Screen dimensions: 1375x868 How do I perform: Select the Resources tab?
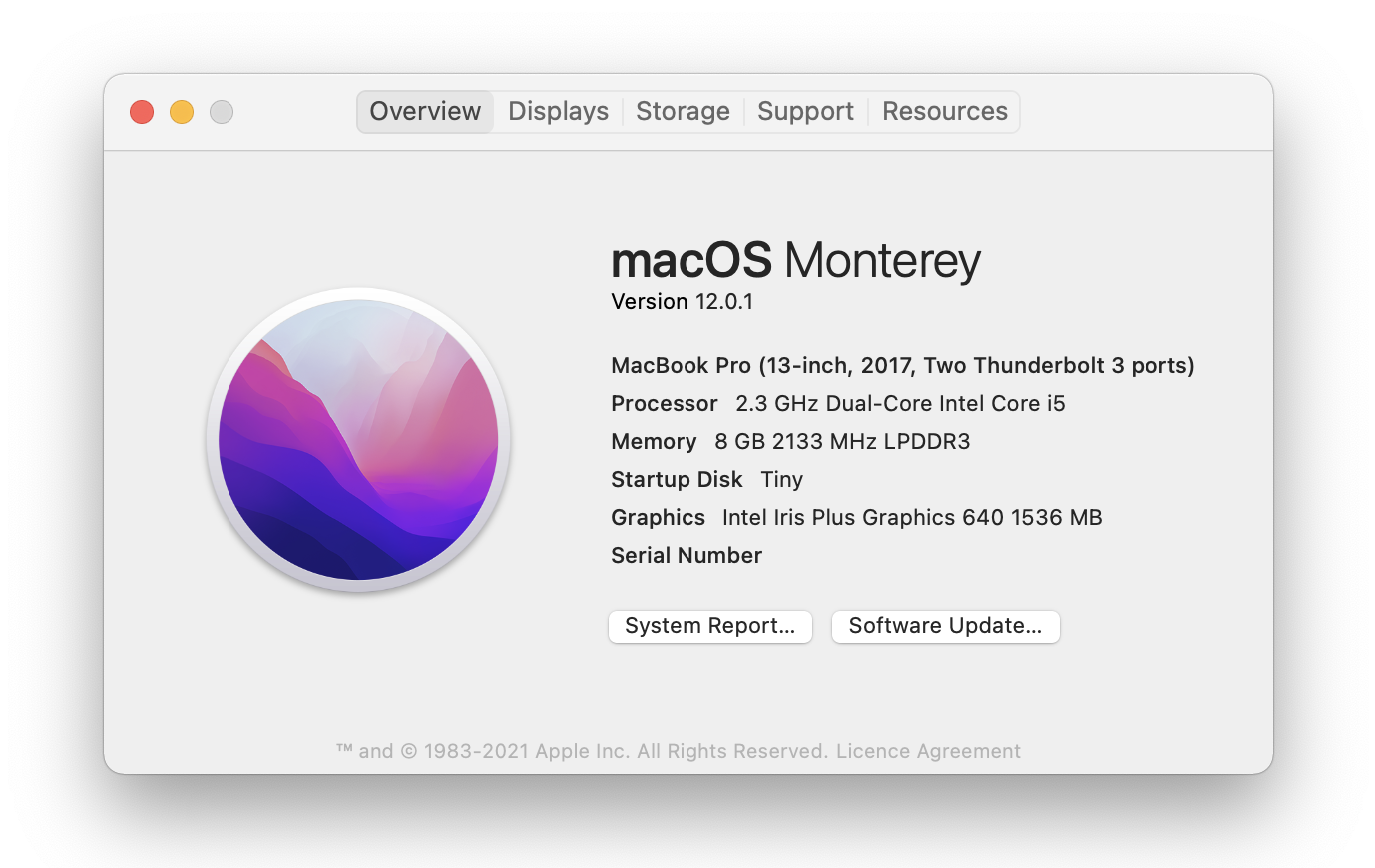944,111
